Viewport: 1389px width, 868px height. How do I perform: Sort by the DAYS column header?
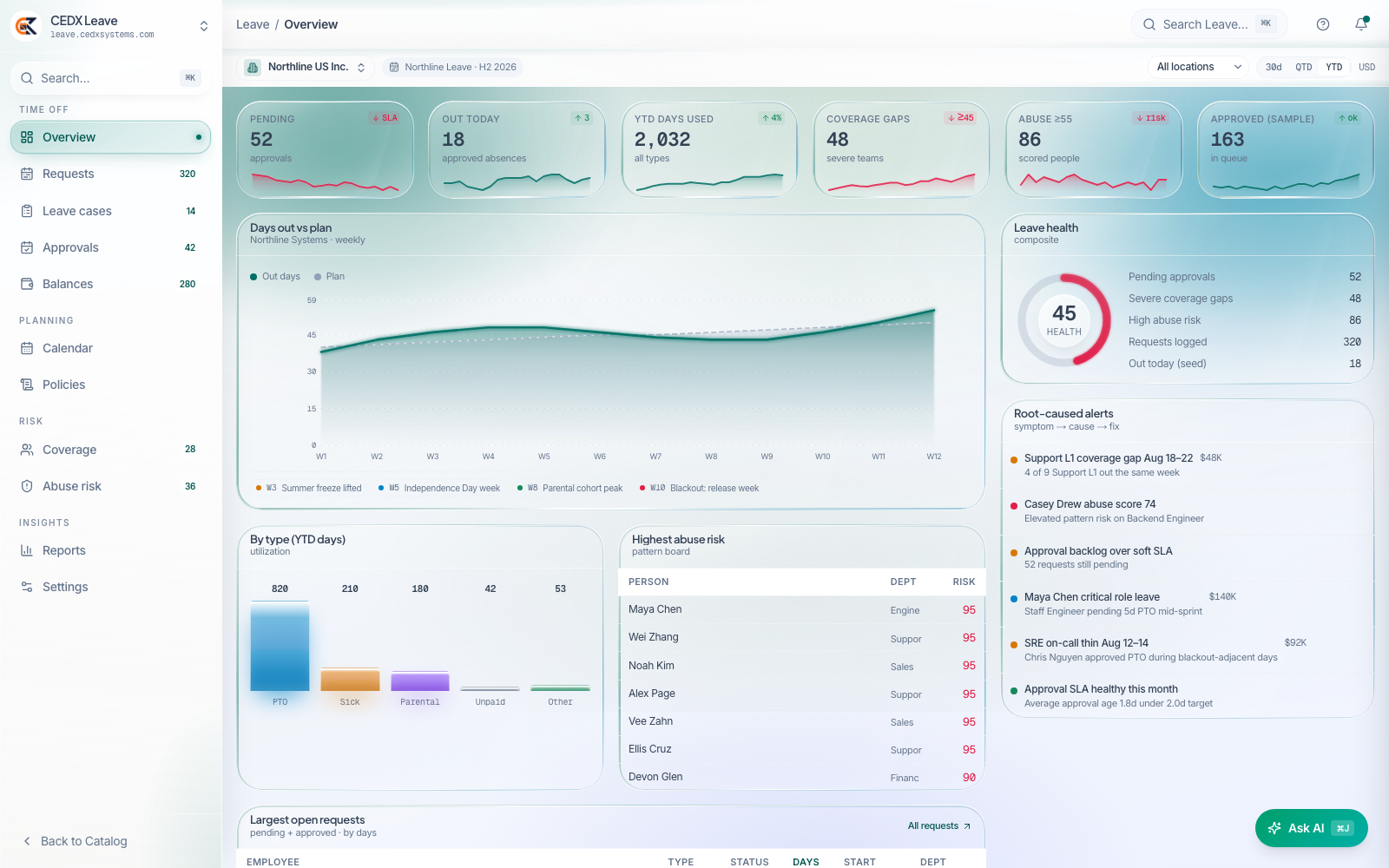click(x=806, y=862)
